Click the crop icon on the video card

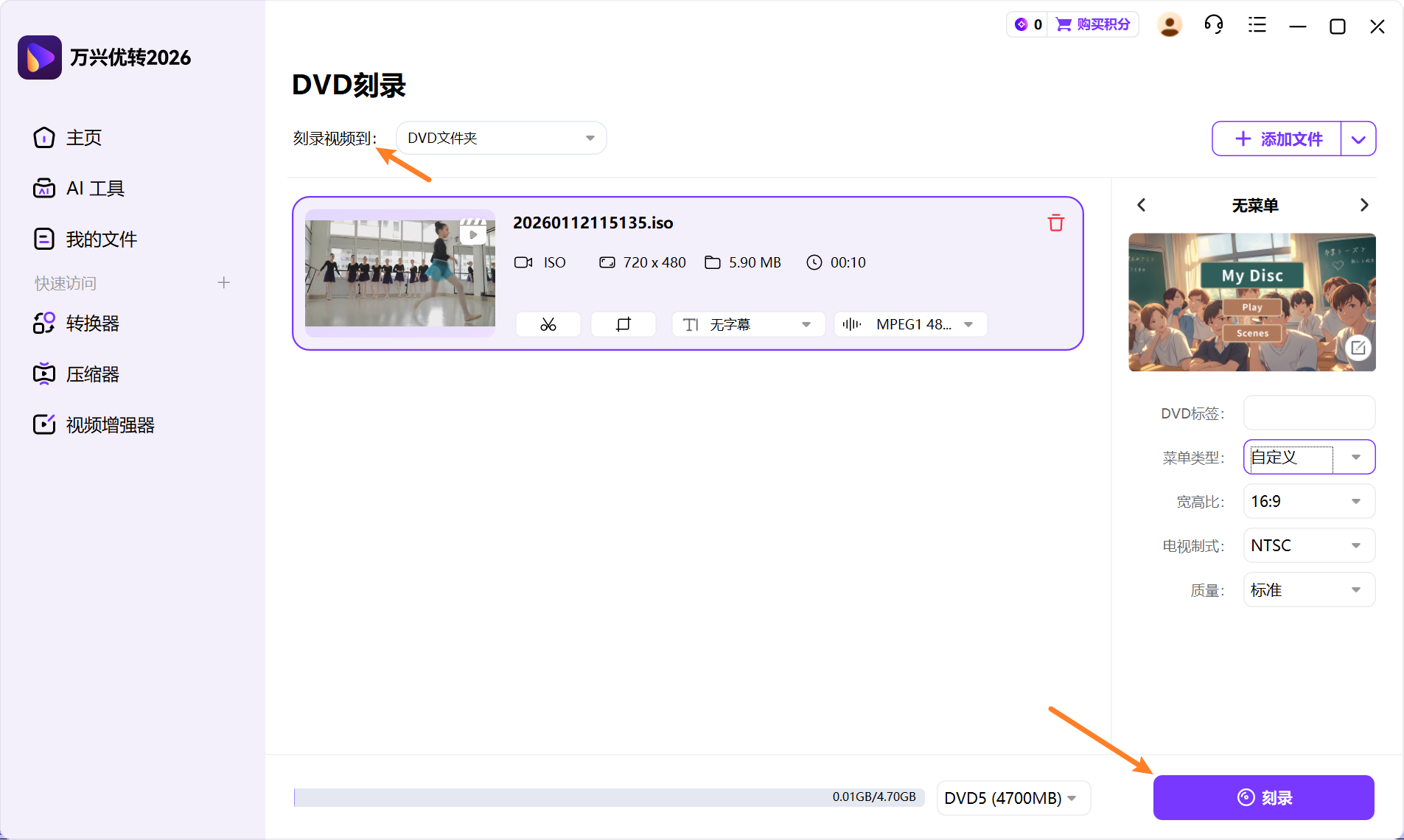pyautogui.click(x=623, y=324)
